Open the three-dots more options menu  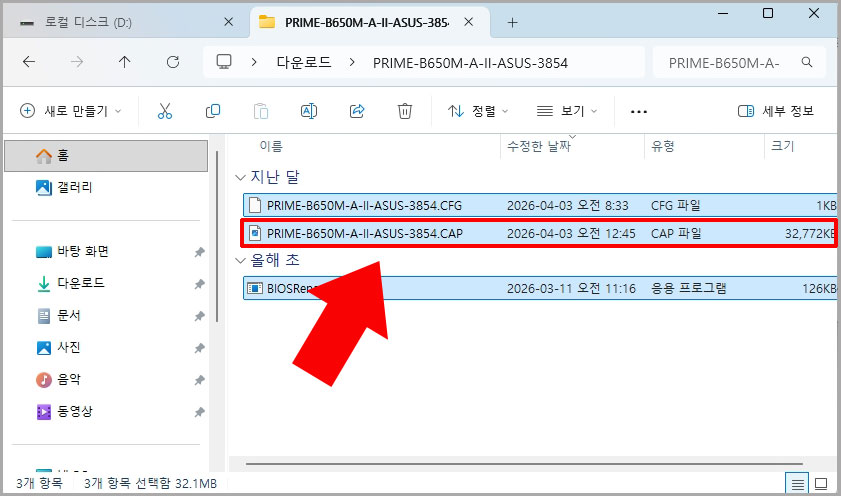click(x=639, y=112)
